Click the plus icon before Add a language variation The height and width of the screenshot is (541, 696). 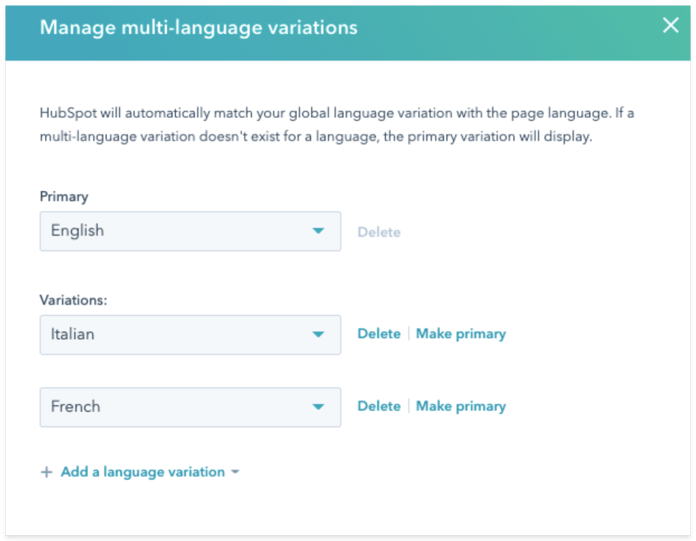(x=47, y=472)
